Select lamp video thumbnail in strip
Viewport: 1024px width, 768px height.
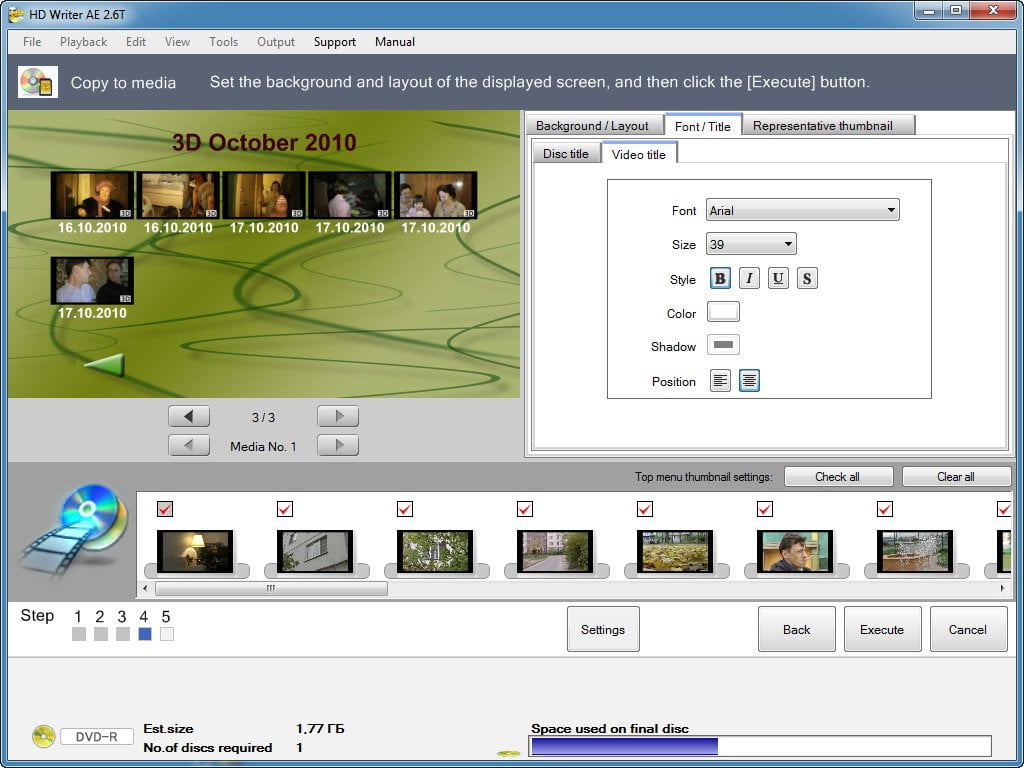click(x=195, y=552)
